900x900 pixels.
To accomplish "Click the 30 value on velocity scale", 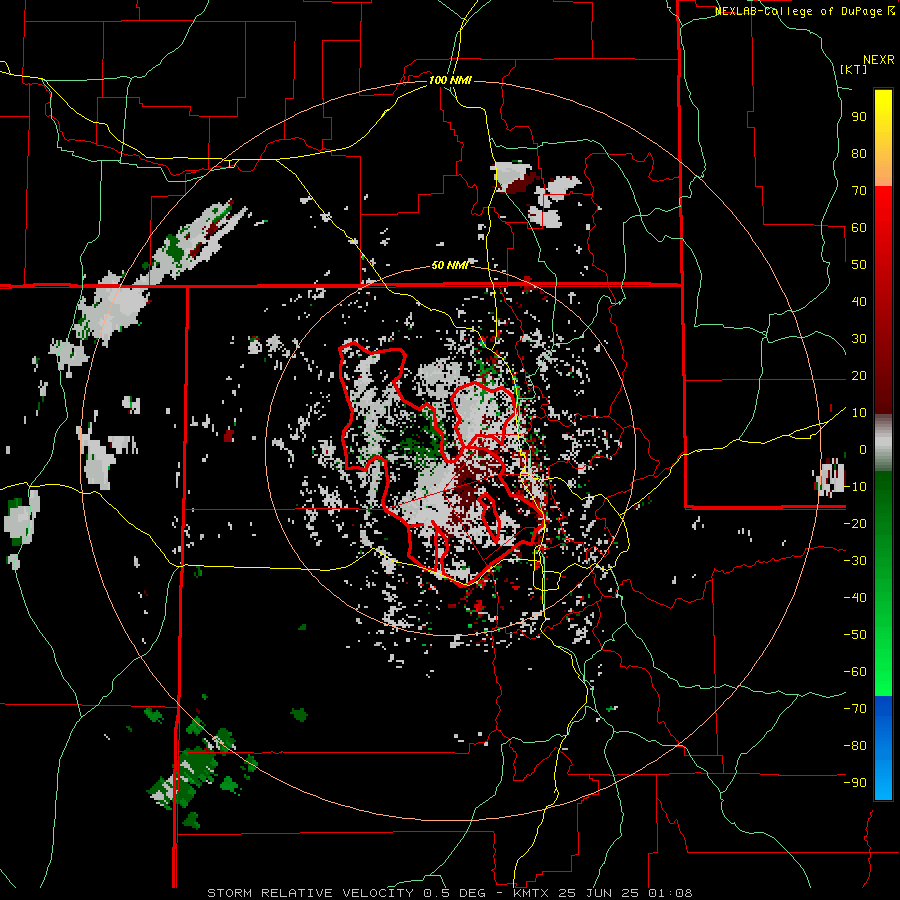I will pos(859,339).
